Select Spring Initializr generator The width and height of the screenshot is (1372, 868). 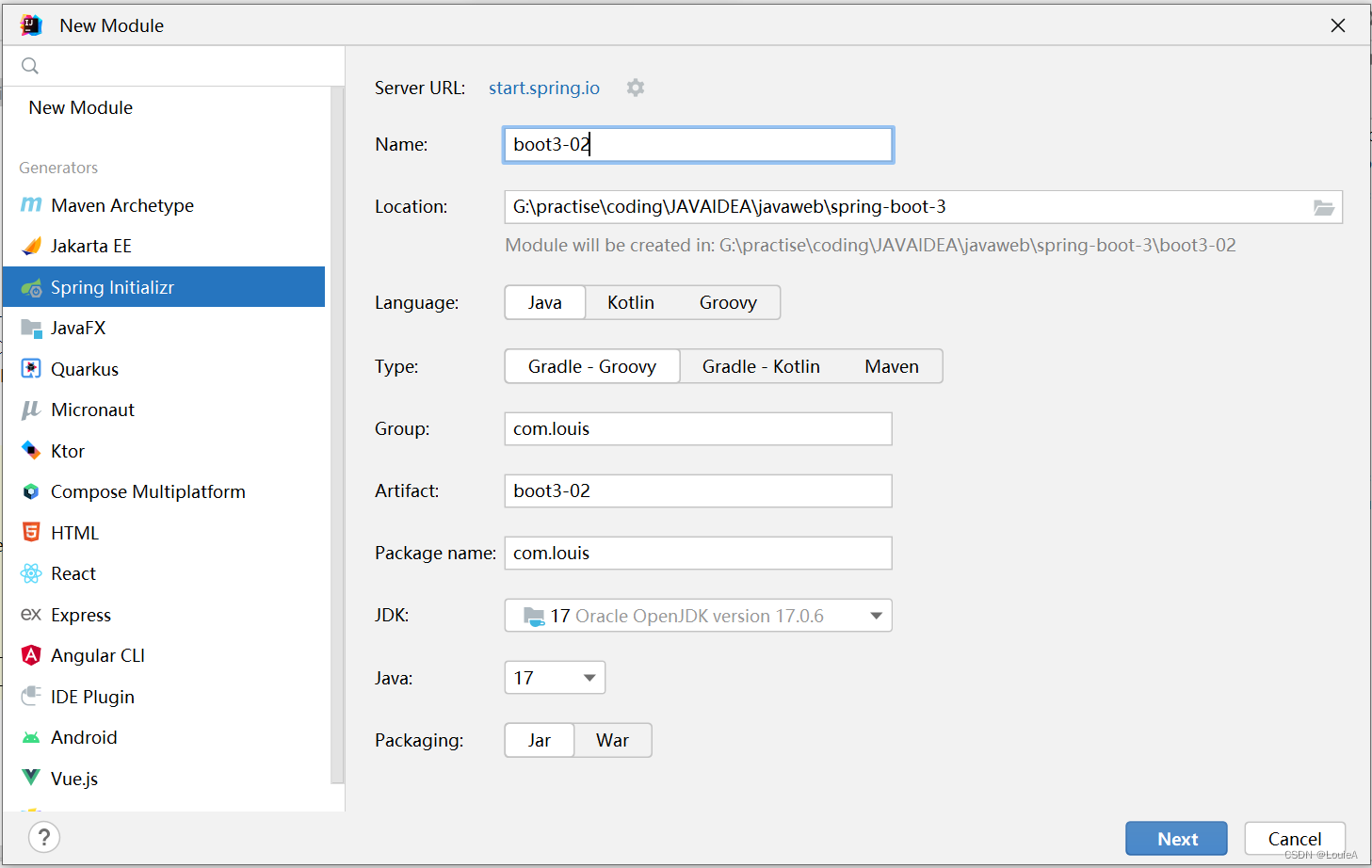click(x=164, y=287)
